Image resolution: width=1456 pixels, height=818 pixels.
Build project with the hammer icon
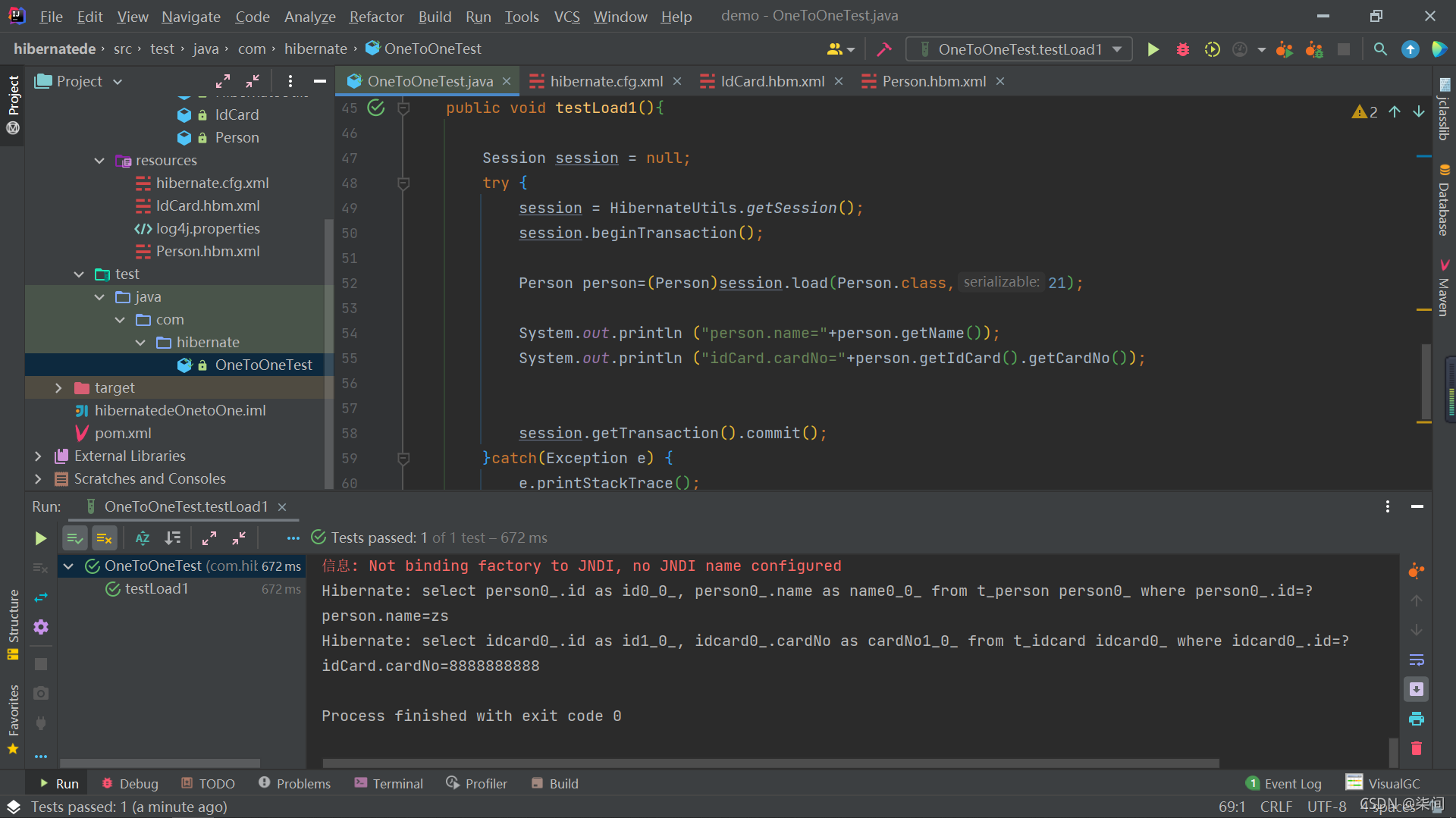tap(884, 49)
